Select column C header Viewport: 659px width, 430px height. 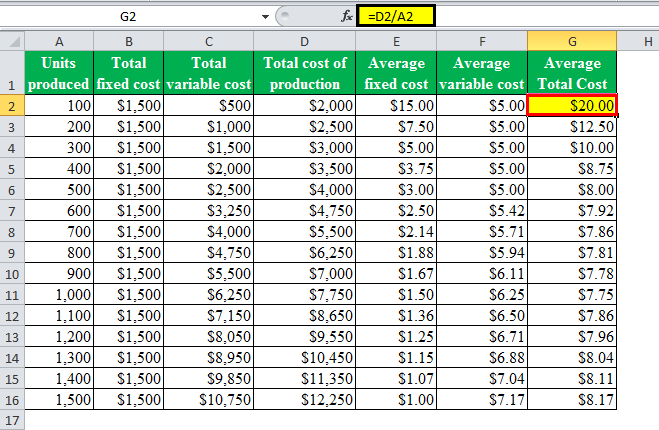[x=208, y=42]
